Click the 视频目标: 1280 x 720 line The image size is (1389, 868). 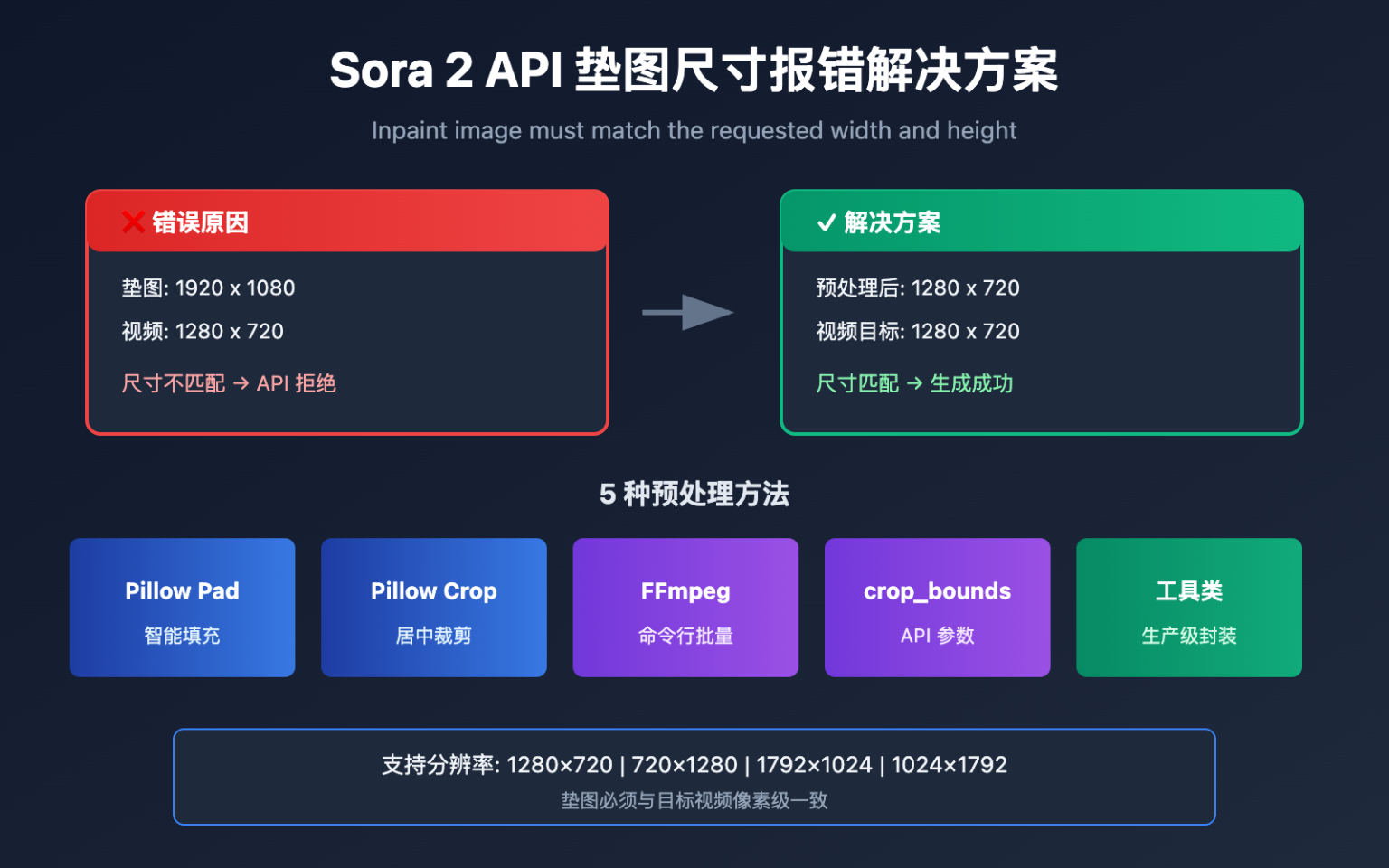918,331
